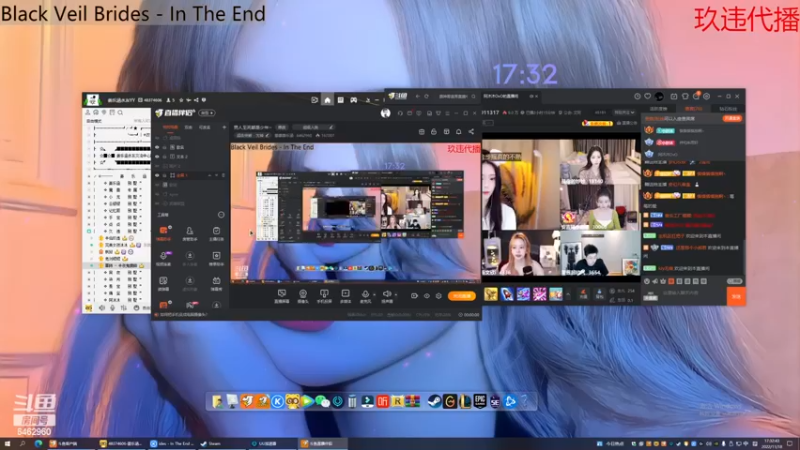Screen dimensions: 800x450
Task: Click the rocket gift icon in Douyu gift bar
Action: tap(507, 294)
